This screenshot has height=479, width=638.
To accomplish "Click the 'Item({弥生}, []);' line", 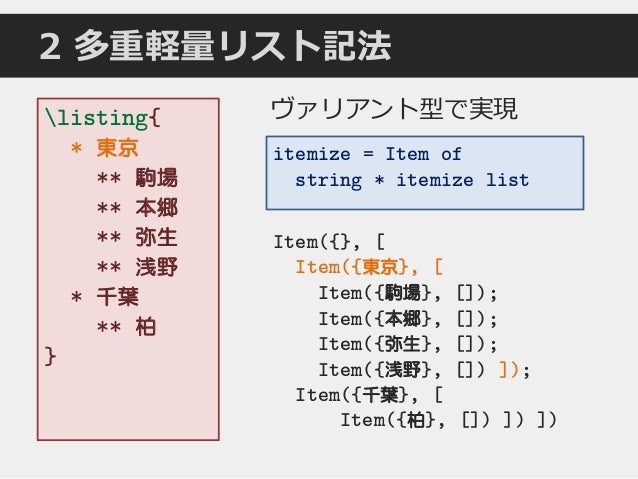I will coord(408,344).
